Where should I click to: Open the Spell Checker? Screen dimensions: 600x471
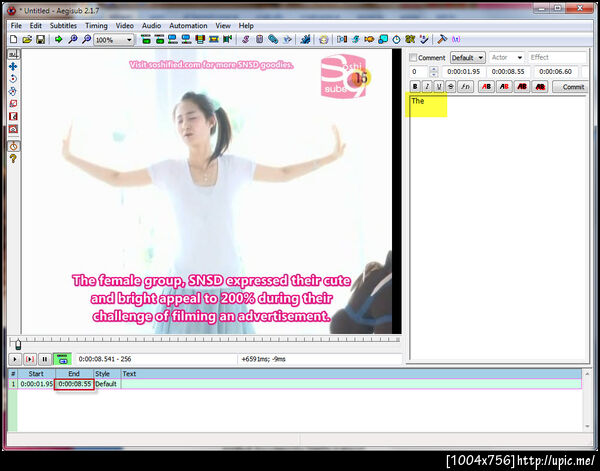tap(424, 39)
